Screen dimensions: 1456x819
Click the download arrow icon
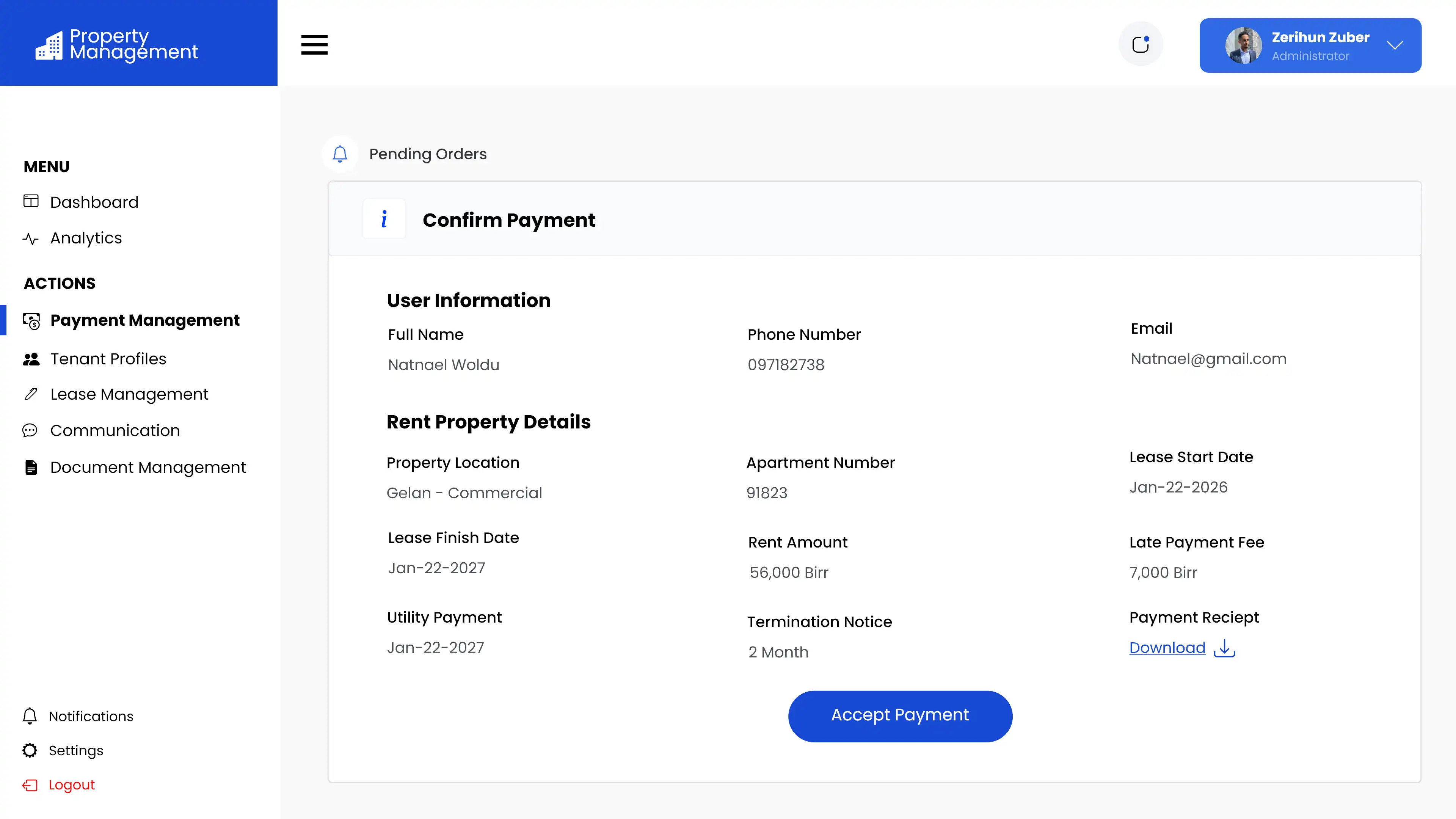[x=1224, y=648]
